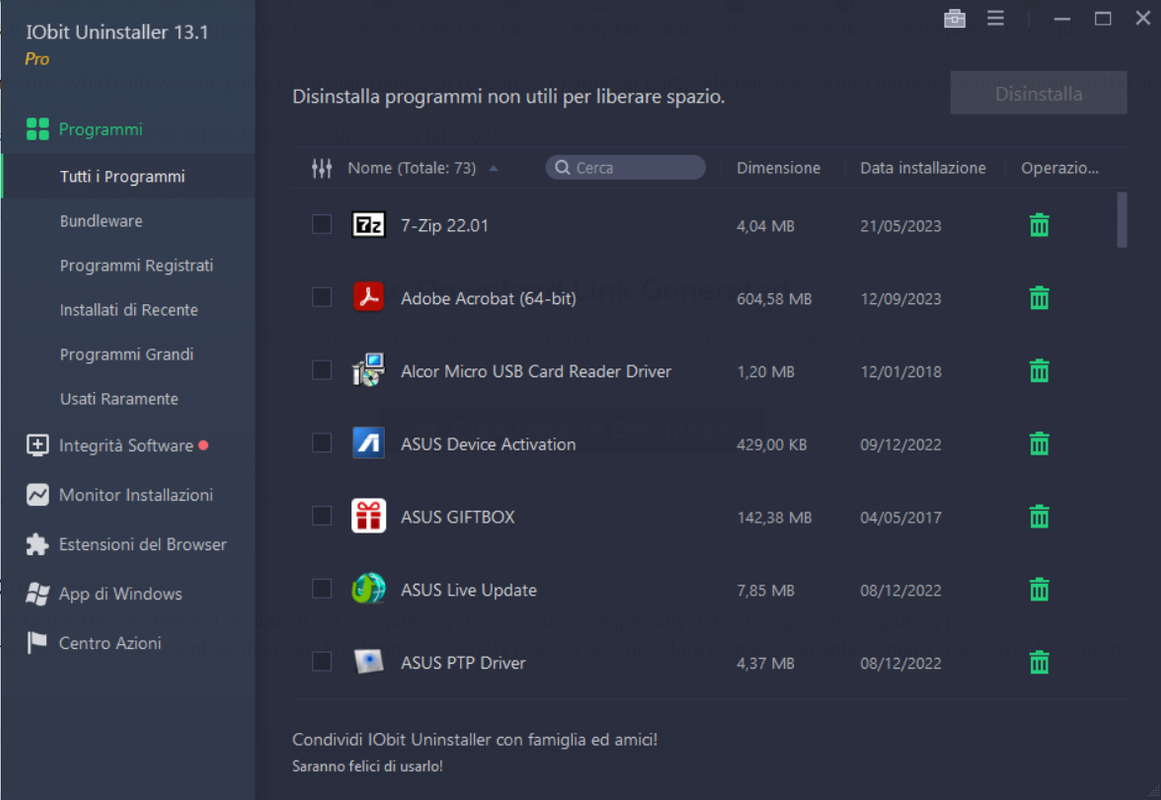Open the Bundleware section
Image resolution: width=1161 pixels, height=800 pixels.
pyautogui.click(x=101, y=221)
